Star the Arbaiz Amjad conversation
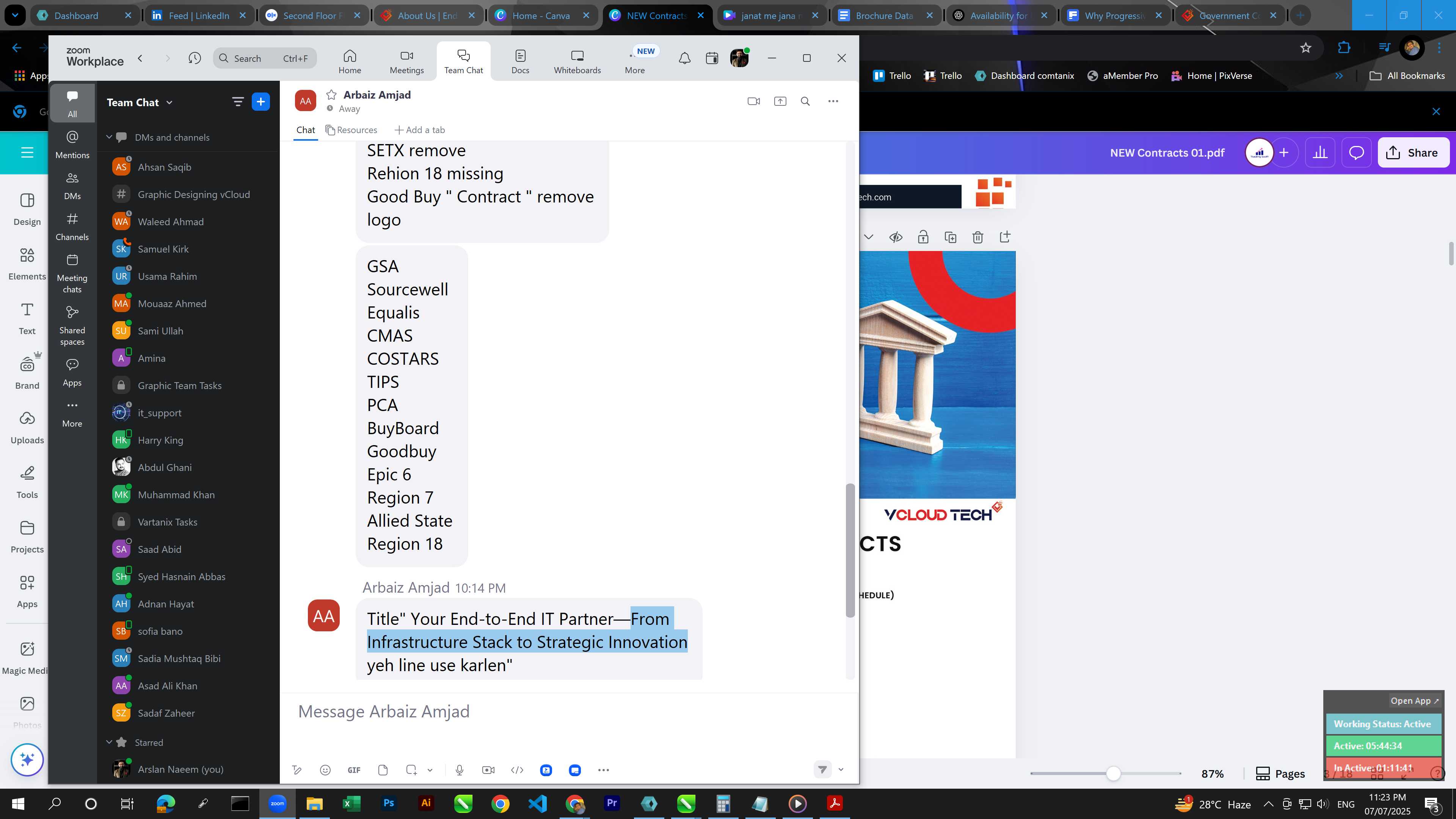Screen dimensions: 1456x819 [x=332, y=95]
